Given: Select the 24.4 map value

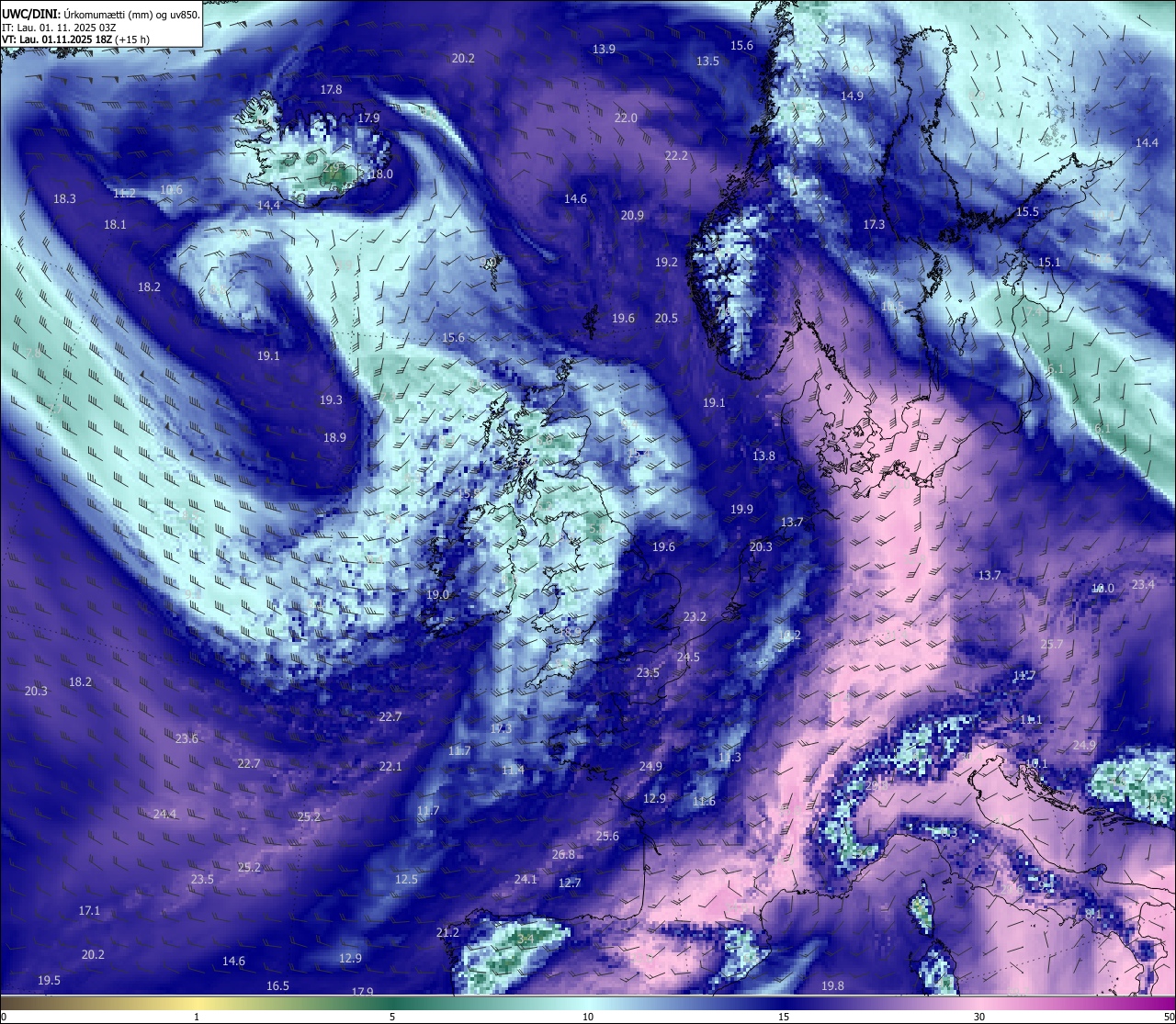Looking at the screenshot, I should [x=164, y=815].
